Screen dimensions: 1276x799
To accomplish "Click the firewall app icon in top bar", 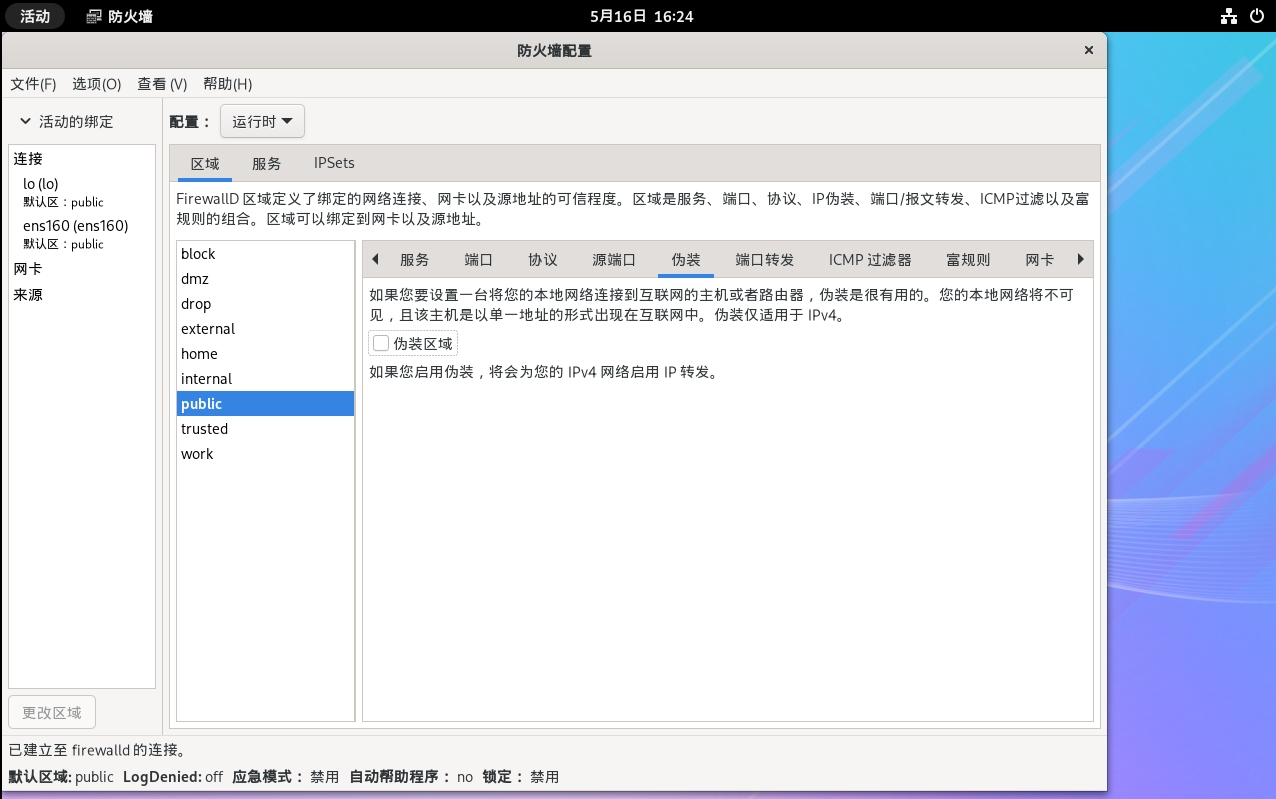I will coord(94,16).
